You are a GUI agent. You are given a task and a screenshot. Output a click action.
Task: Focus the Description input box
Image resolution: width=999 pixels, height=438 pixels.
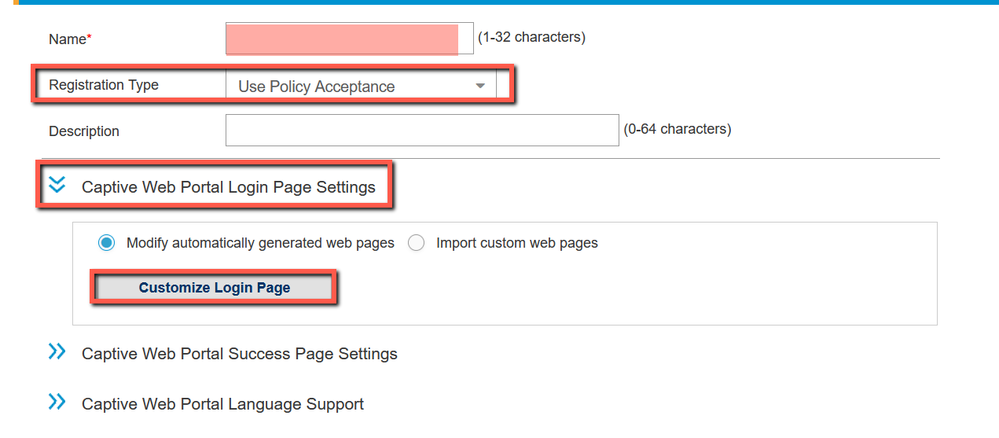(422, 130)
